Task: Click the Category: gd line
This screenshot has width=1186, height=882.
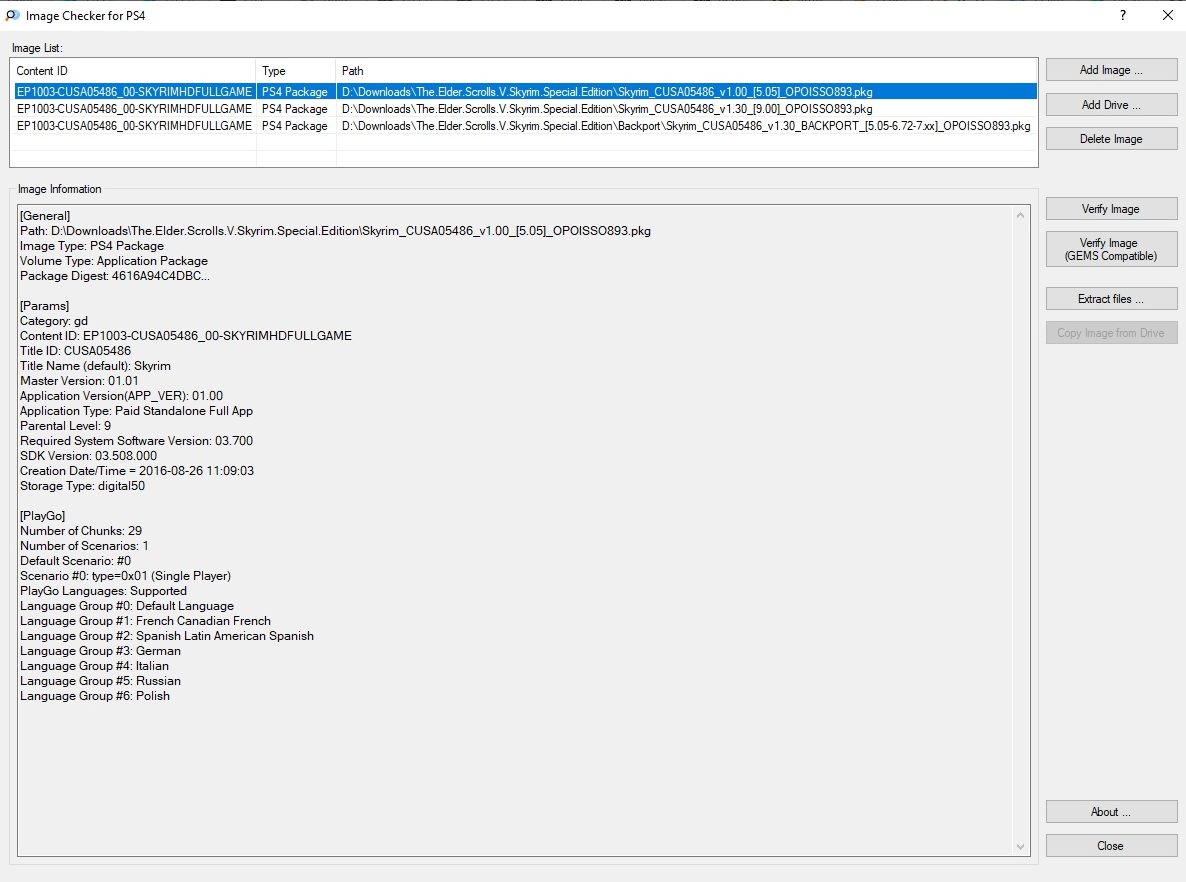Action: point(54,321)
